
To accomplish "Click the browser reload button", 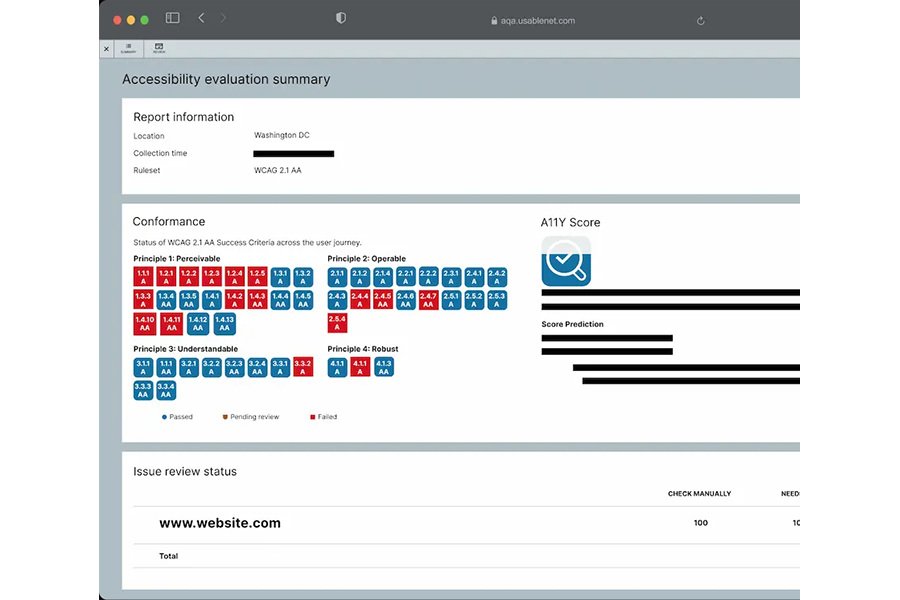I will 700,19.
